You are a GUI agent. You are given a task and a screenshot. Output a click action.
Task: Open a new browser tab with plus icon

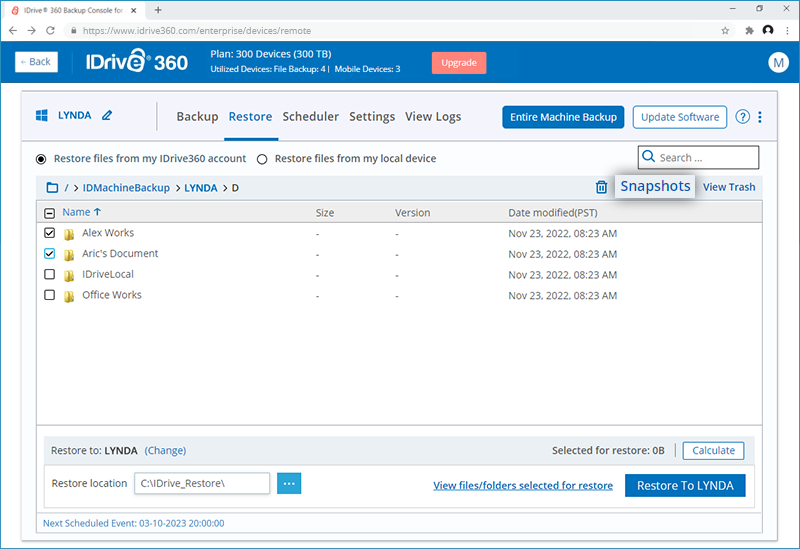[x=158, y=10]
